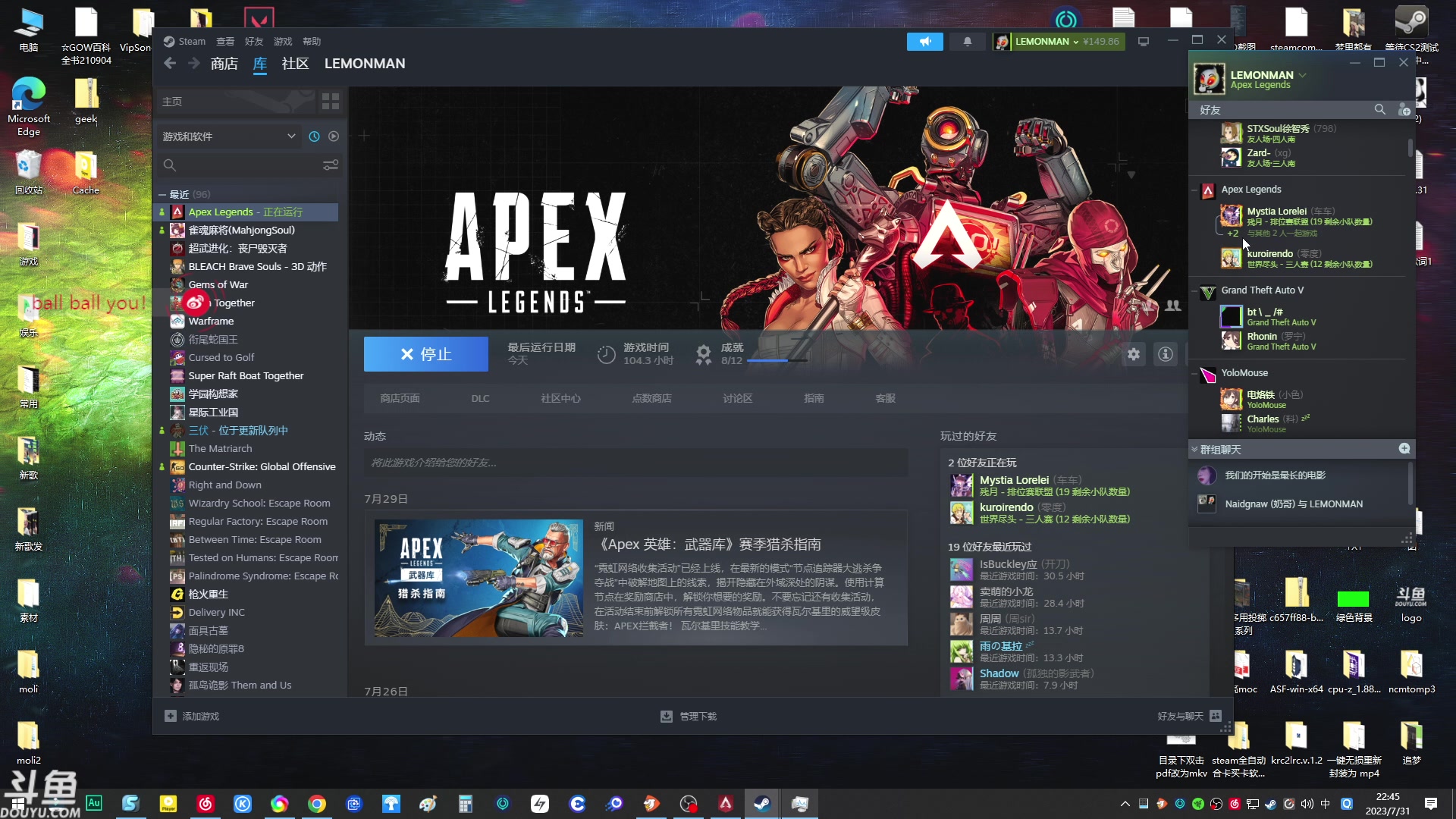The height and width of the screenshot is (819, 1456).
Task: Open Windows Start menu
Action: click(x=18, y=804)
